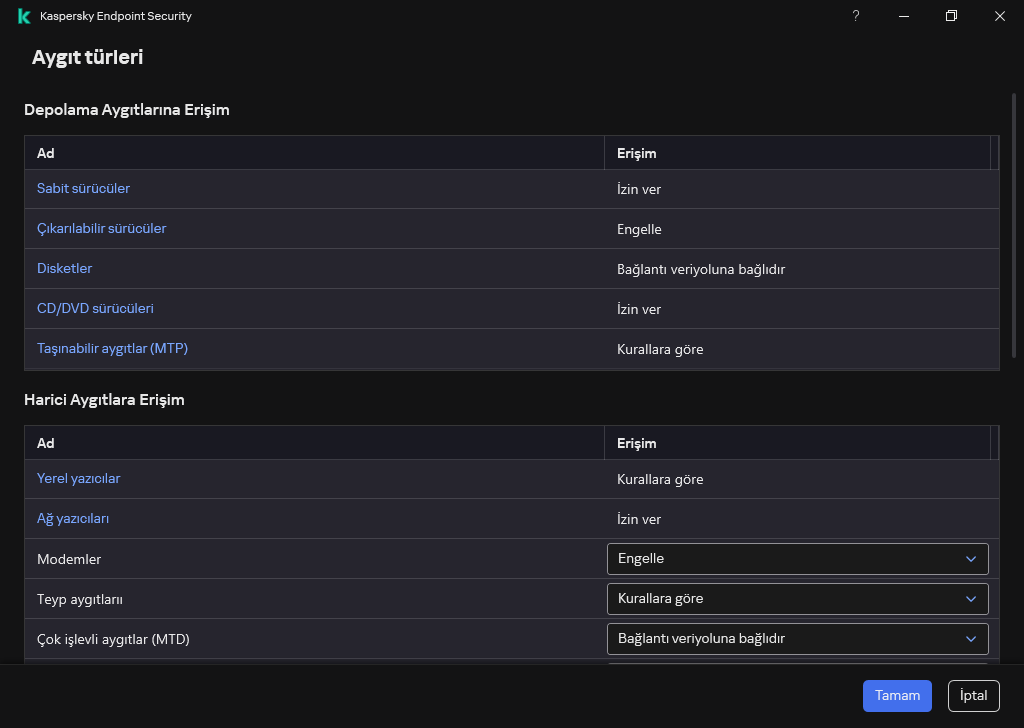Image resolution: width=1024 pixels, height=728 pixels.
Task: Open the Ağ yazıcıları link
Action: [x=73, y=519]
